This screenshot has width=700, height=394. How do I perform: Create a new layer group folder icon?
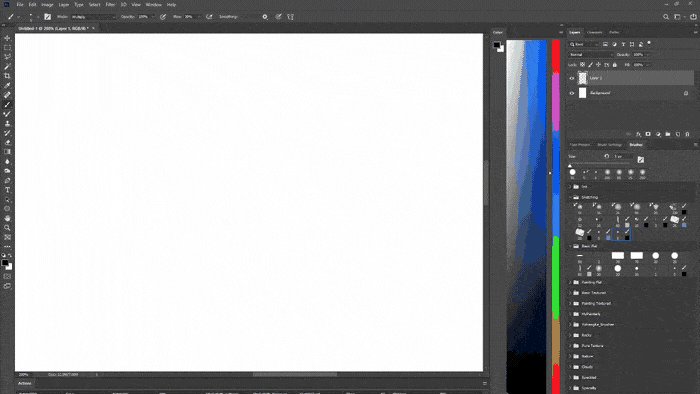668,134
